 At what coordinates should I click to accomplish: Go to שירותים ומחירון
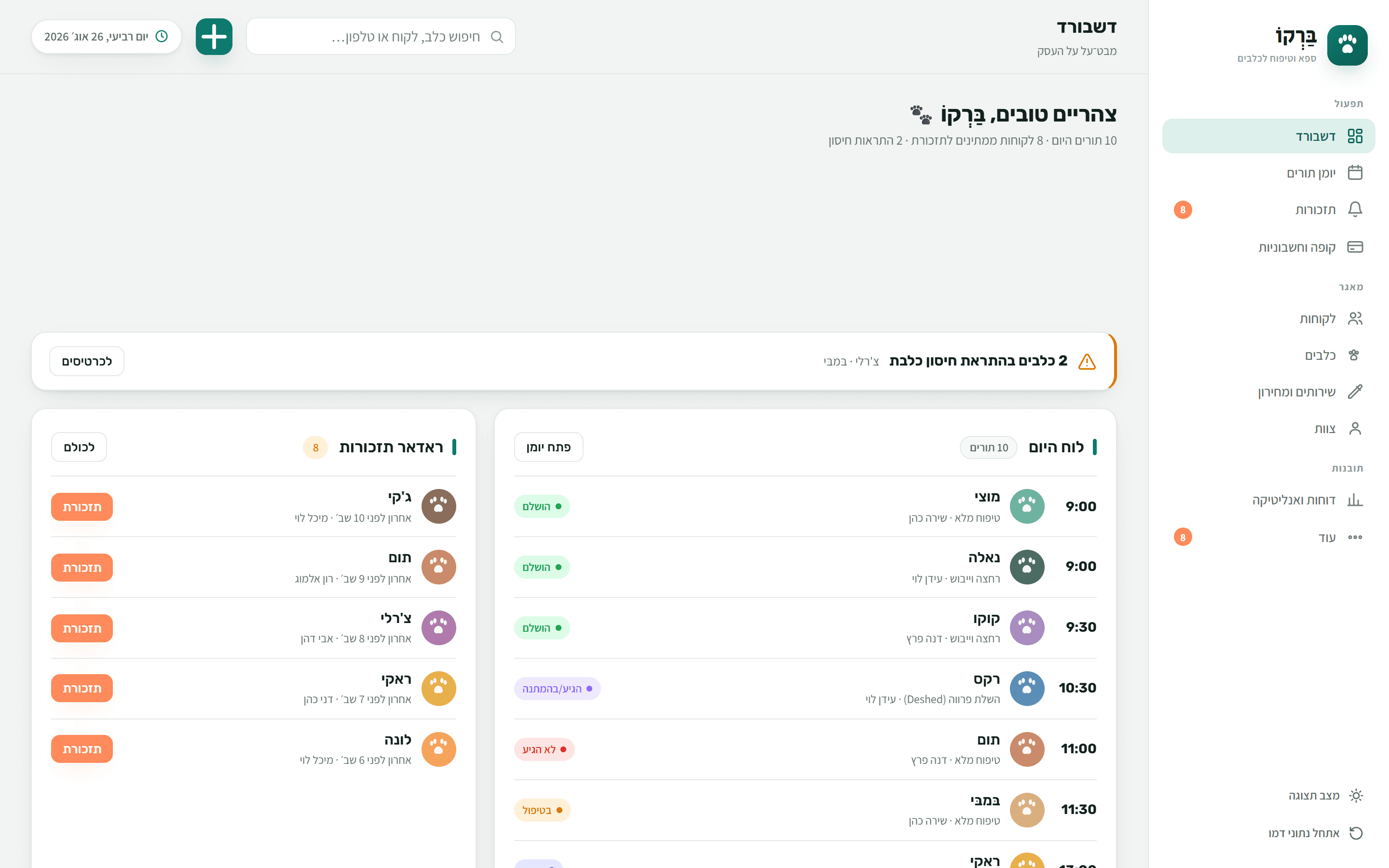coord(1268,392)
